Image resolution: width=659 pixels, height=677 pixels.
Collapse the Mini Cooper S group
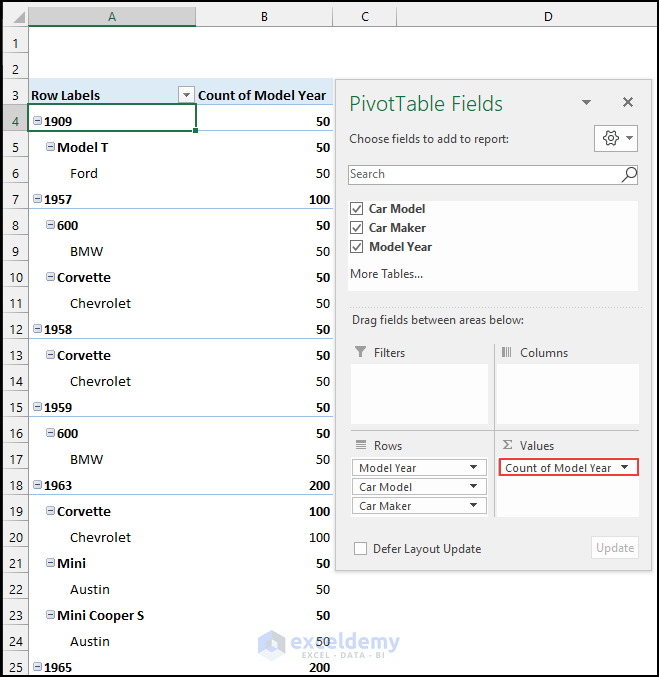(x=51, y=615)
